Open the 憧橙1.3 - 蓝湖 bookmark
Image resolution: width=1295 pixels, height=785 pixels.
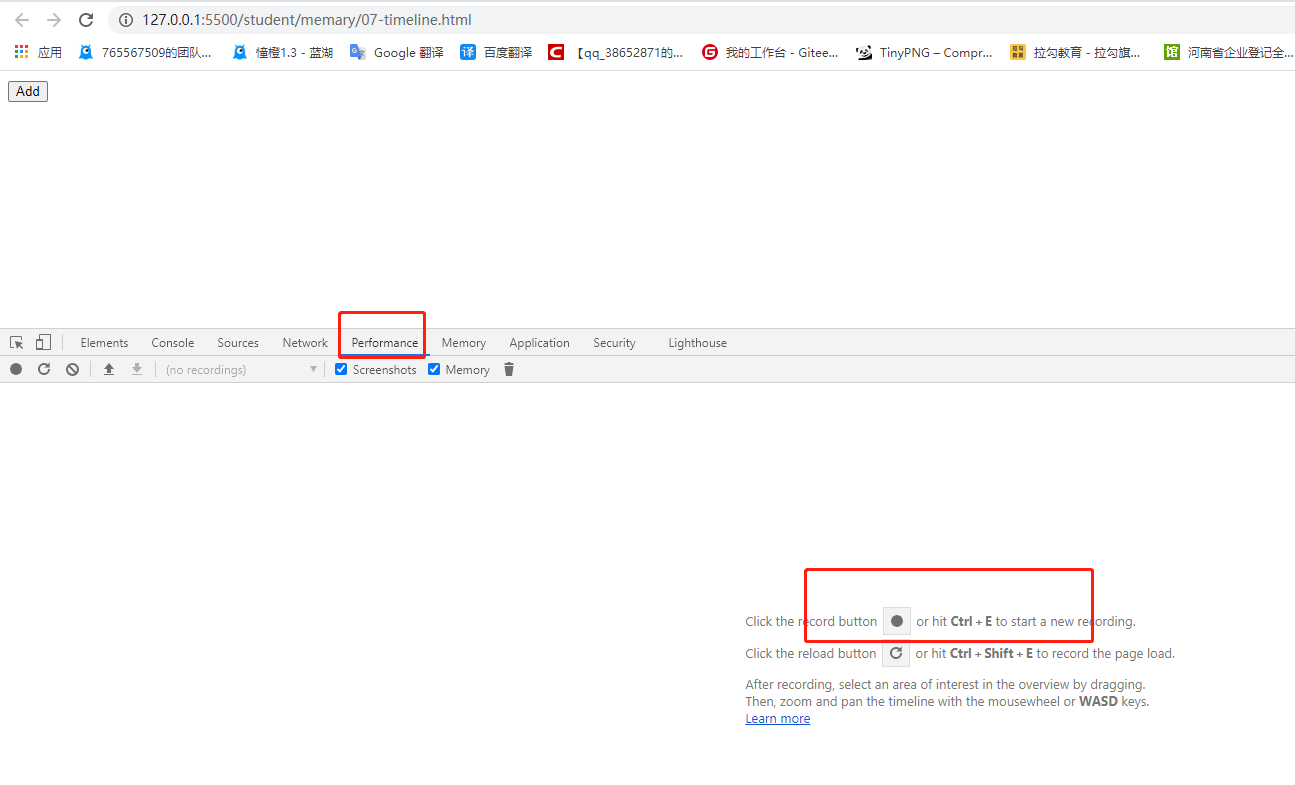(283, 52)
